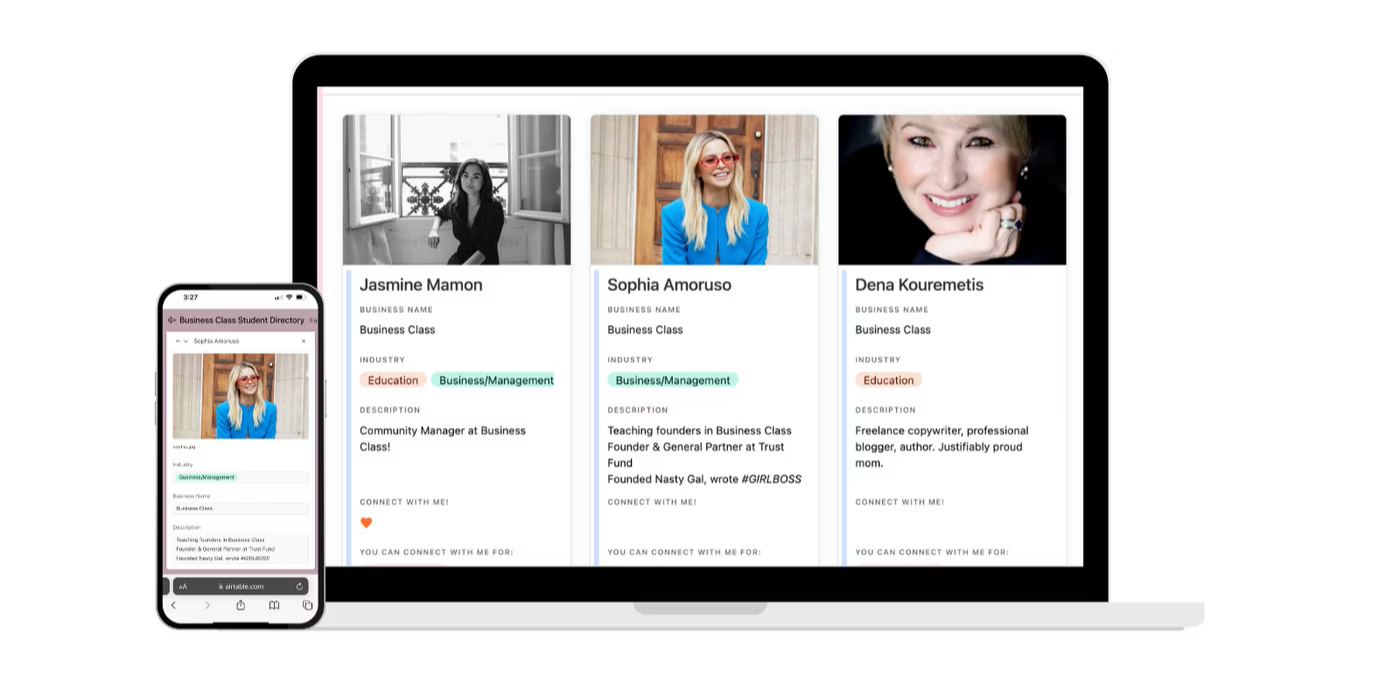Click 'Business Class' under Dena's Business Name

893,330
